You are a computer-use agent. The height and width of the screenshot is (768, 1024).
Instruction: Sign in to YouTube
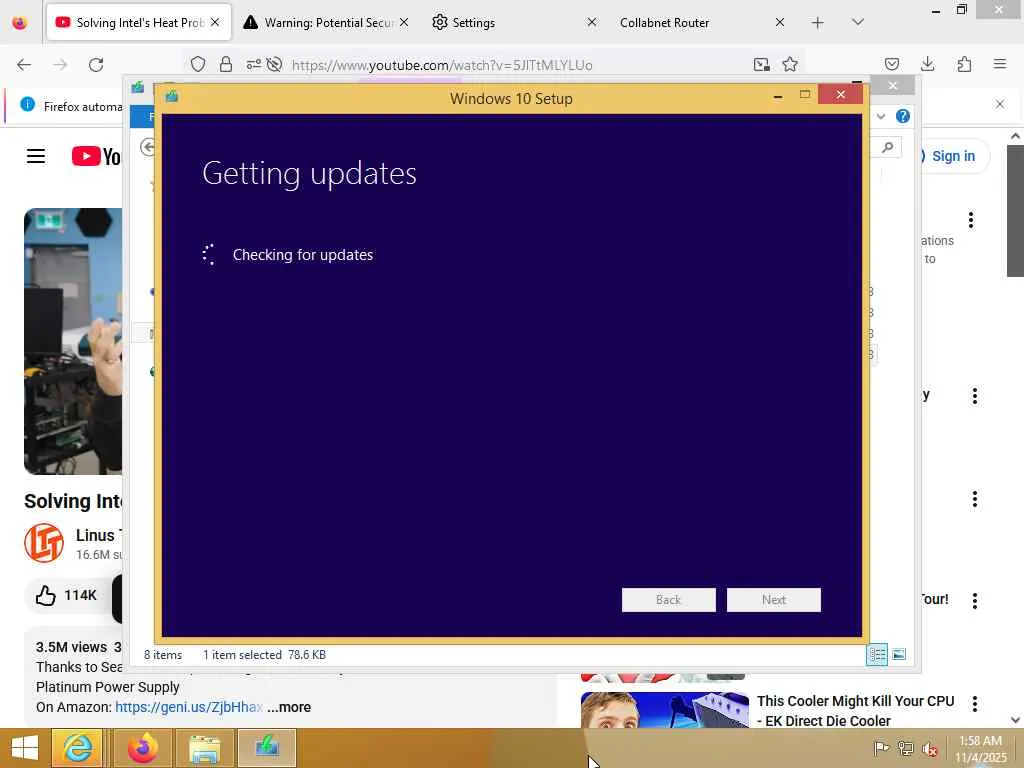[953, 156]
